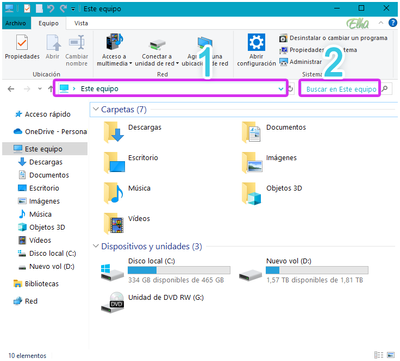Viewport: 400px width, 361px height.
Task: Open Abrir configuración gear icon
Action: (x=256, y=42)
